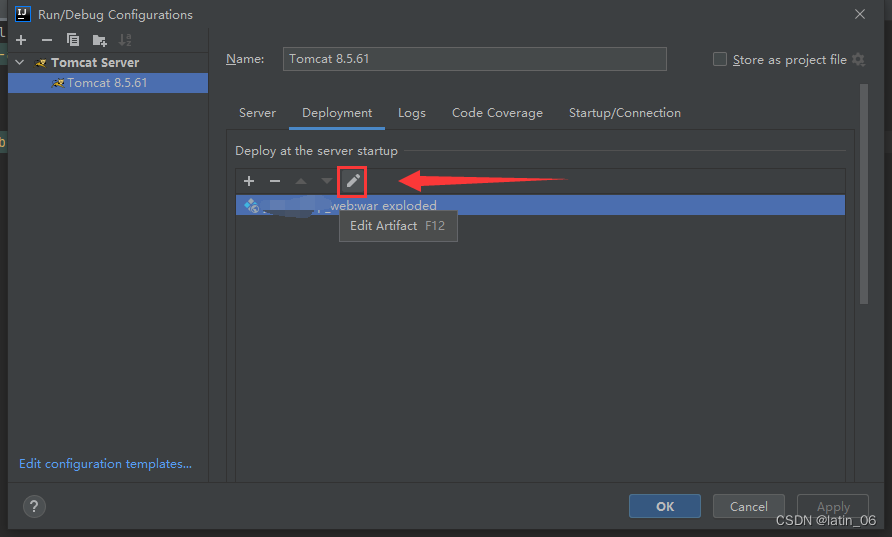Add a new run configuration

coord(21,40)
